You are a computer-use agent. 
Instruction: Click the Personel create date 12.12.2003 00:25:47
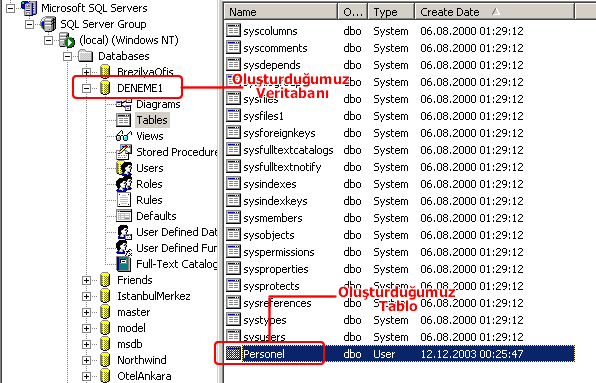pos(472,354)
